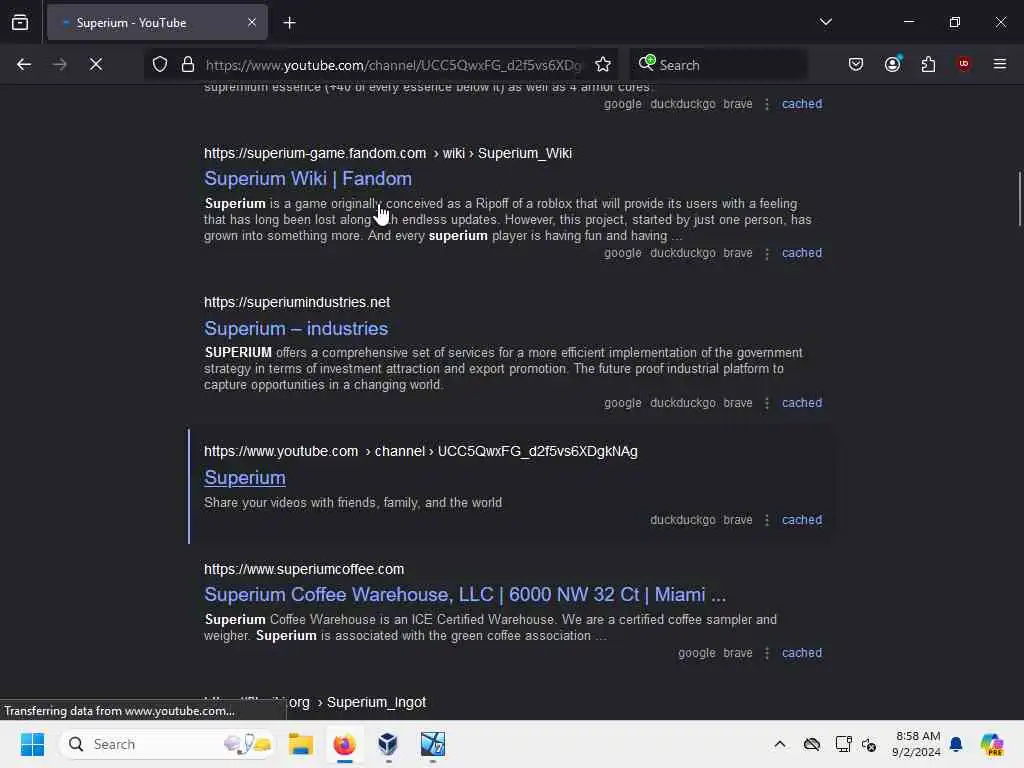Click the Windows taskbar Search box
This screenshot has width=1024, height=768.
[167, 744]
